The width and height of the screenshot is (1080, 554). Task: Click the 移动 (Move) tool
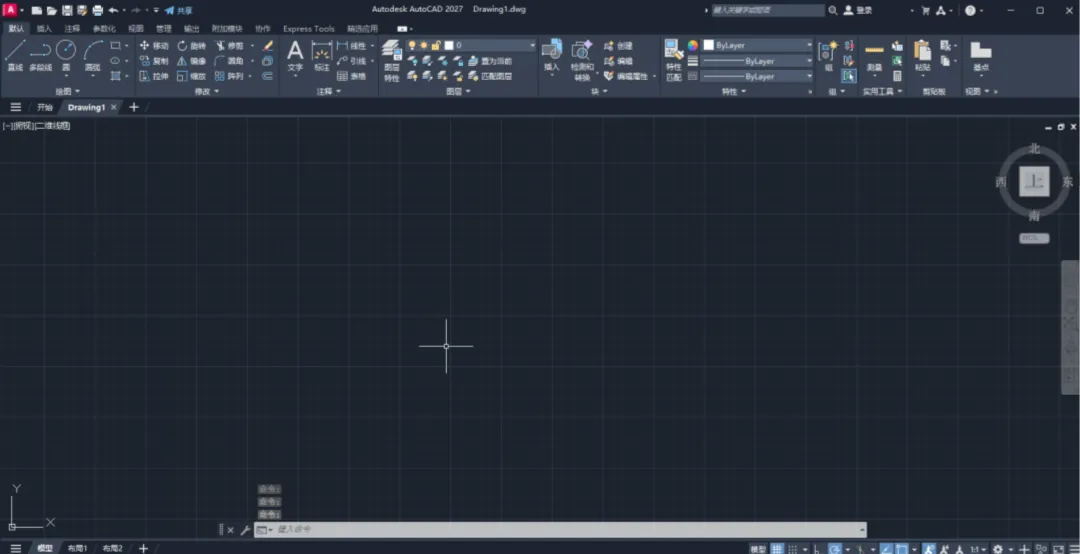coord(154,45)
